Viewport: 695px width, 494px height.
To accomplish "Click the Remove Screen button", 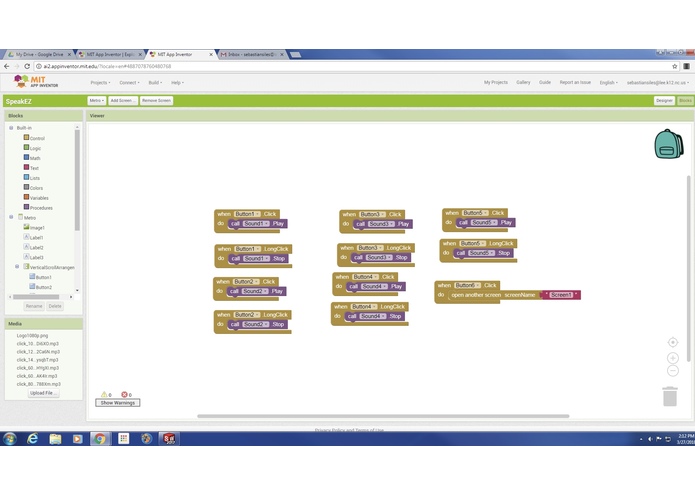I will (156, 101).
